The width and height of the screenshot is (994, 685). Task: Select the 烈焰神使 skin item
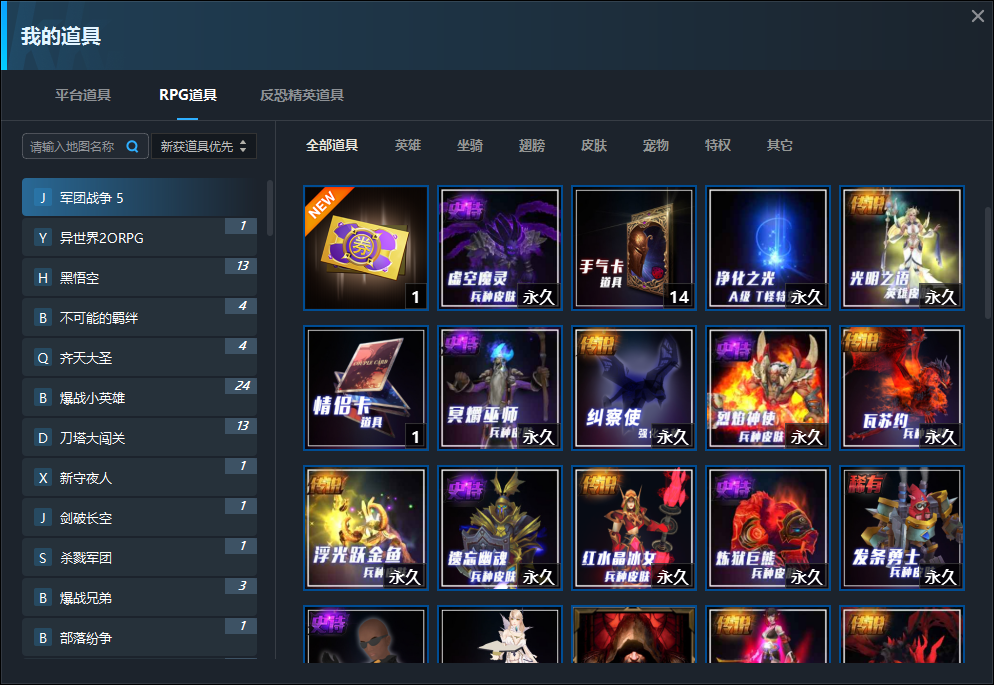coord(768,388)
